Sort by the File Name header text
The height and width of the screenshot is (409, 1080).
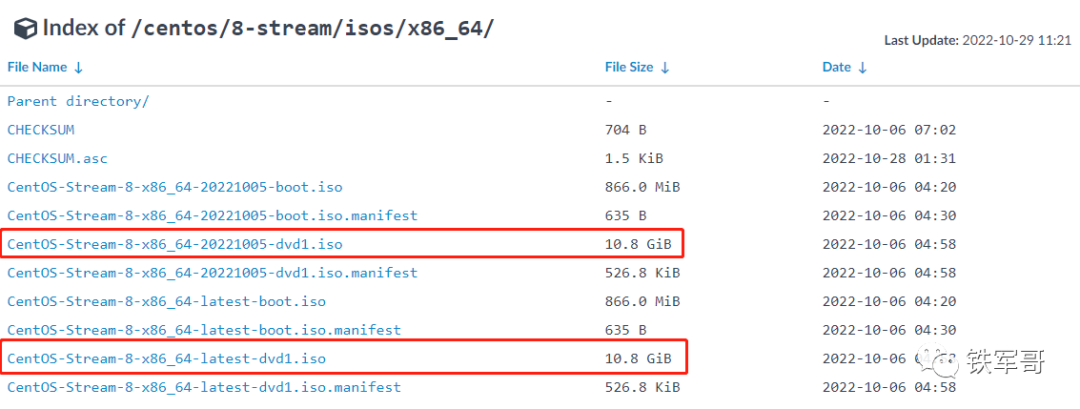(x=37, y=68)
